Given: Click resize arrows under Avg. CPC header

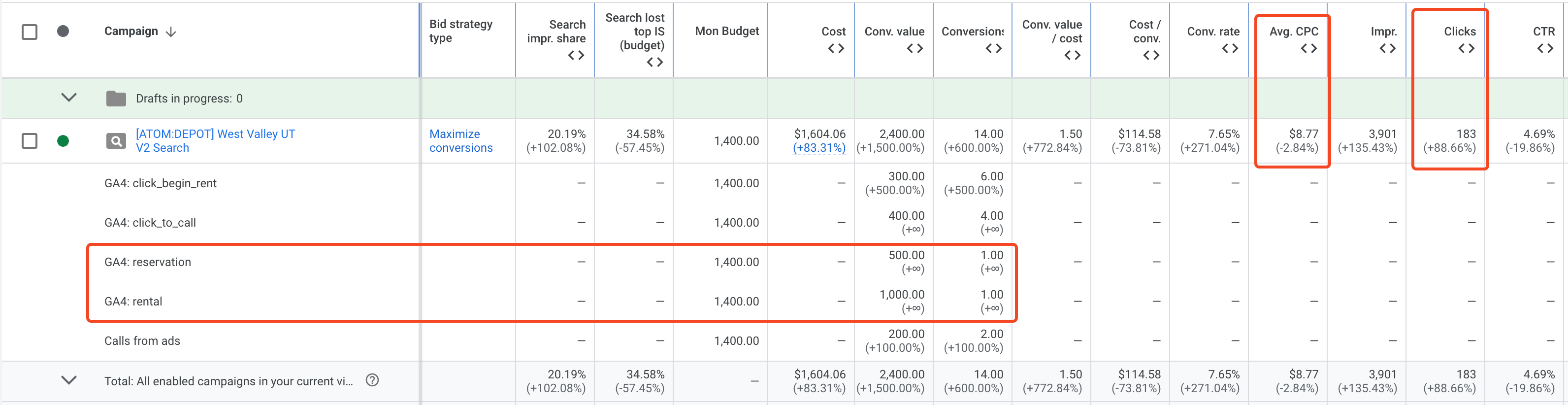Looking at the screenshot, I should pyautogui.click(x=1308, y=49).
